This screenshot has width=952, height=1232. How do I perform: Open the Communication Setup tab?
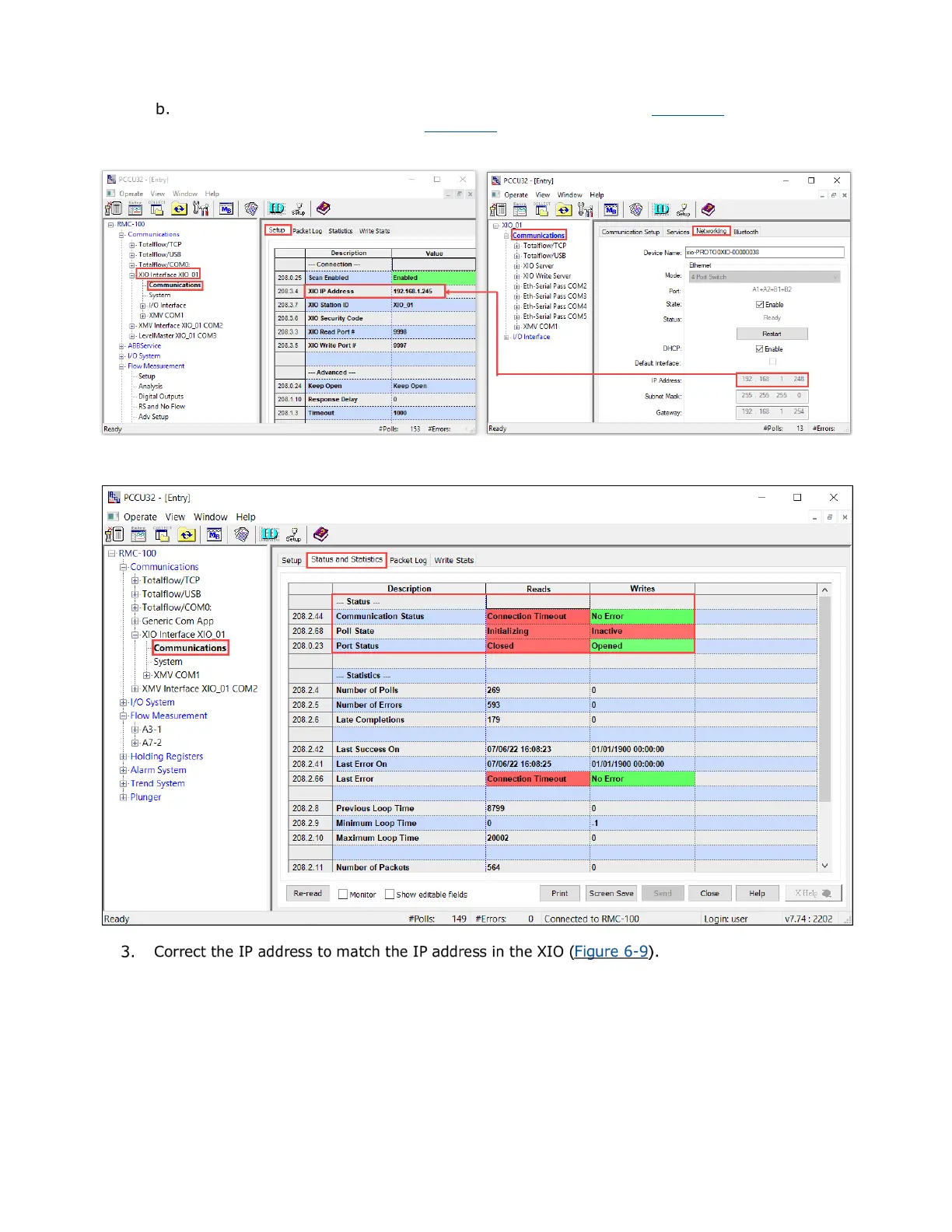[631, 232]
